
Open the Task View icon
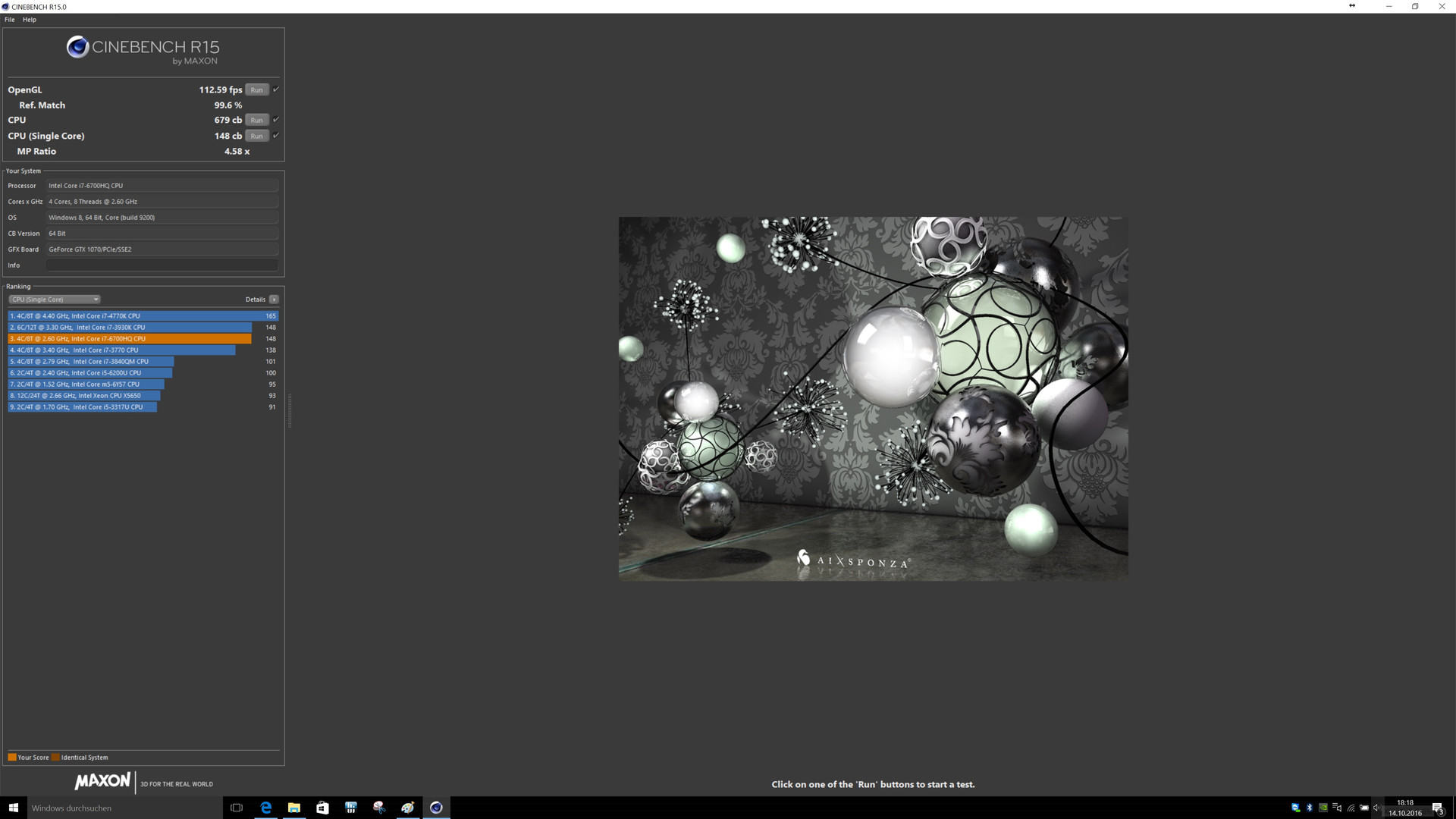(x=237, y=808)
